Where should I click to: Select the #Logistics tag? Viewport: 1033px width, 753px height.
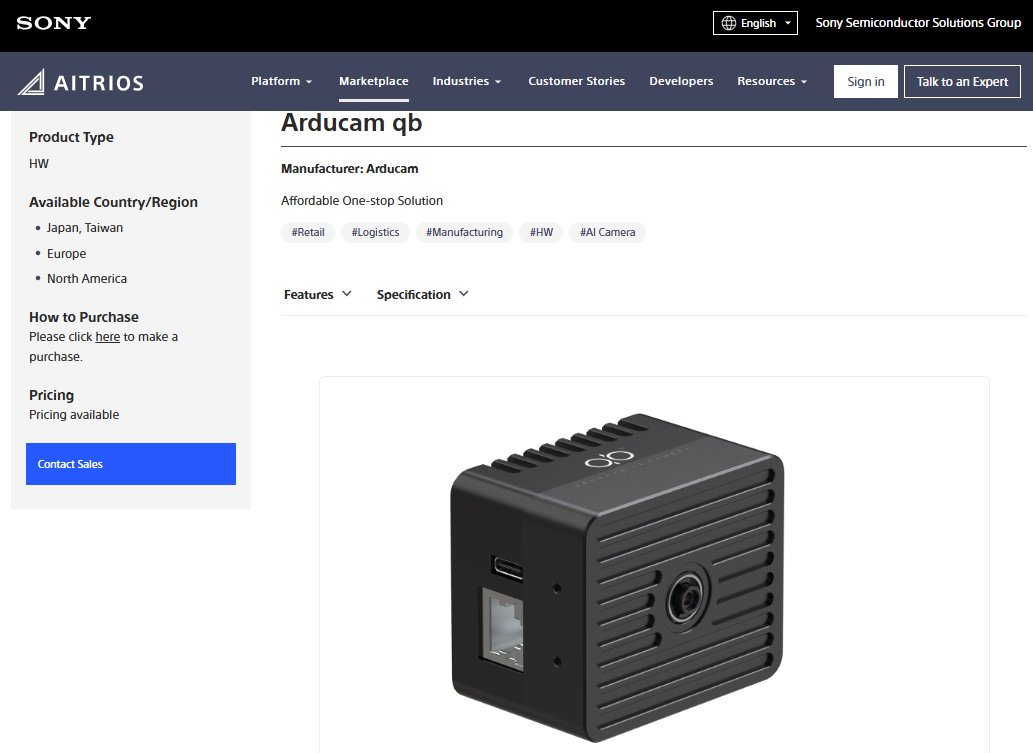pyautogui.click(x=374, y=232)
